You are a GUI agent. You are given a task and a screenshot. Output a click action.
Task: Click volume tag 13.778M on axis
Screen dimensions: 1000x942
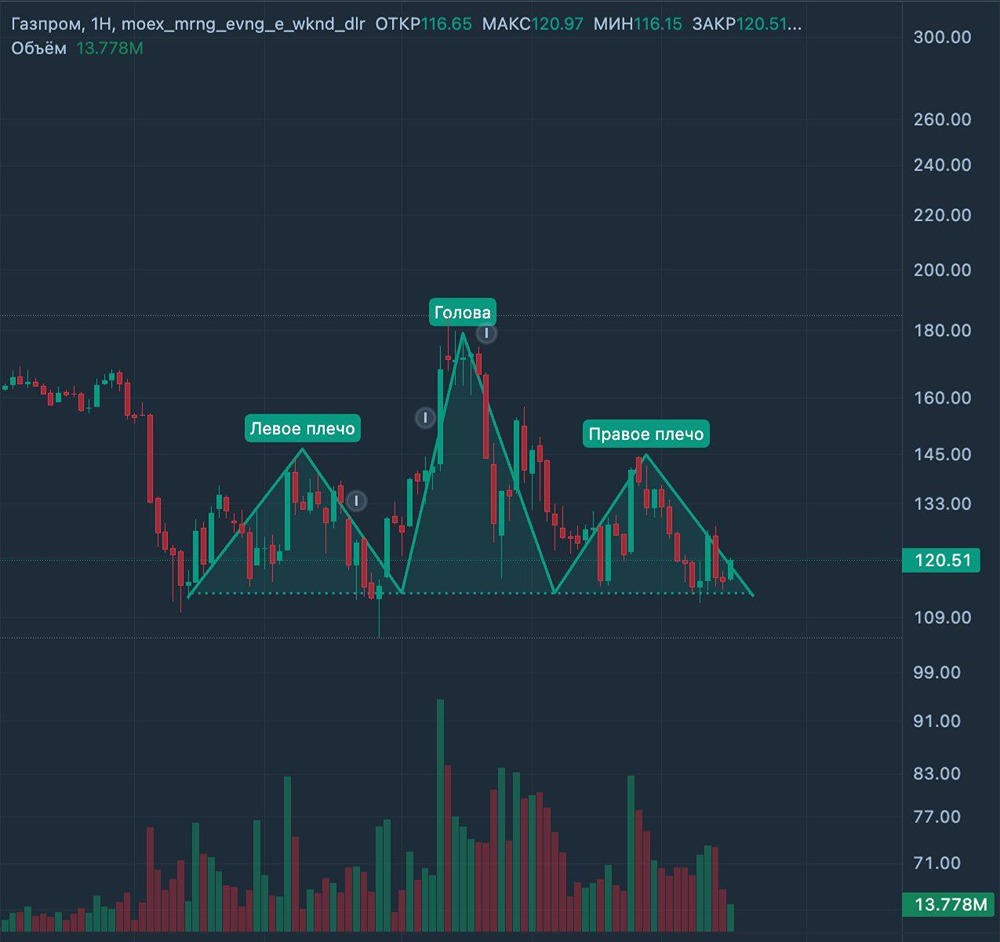point(950,904)
